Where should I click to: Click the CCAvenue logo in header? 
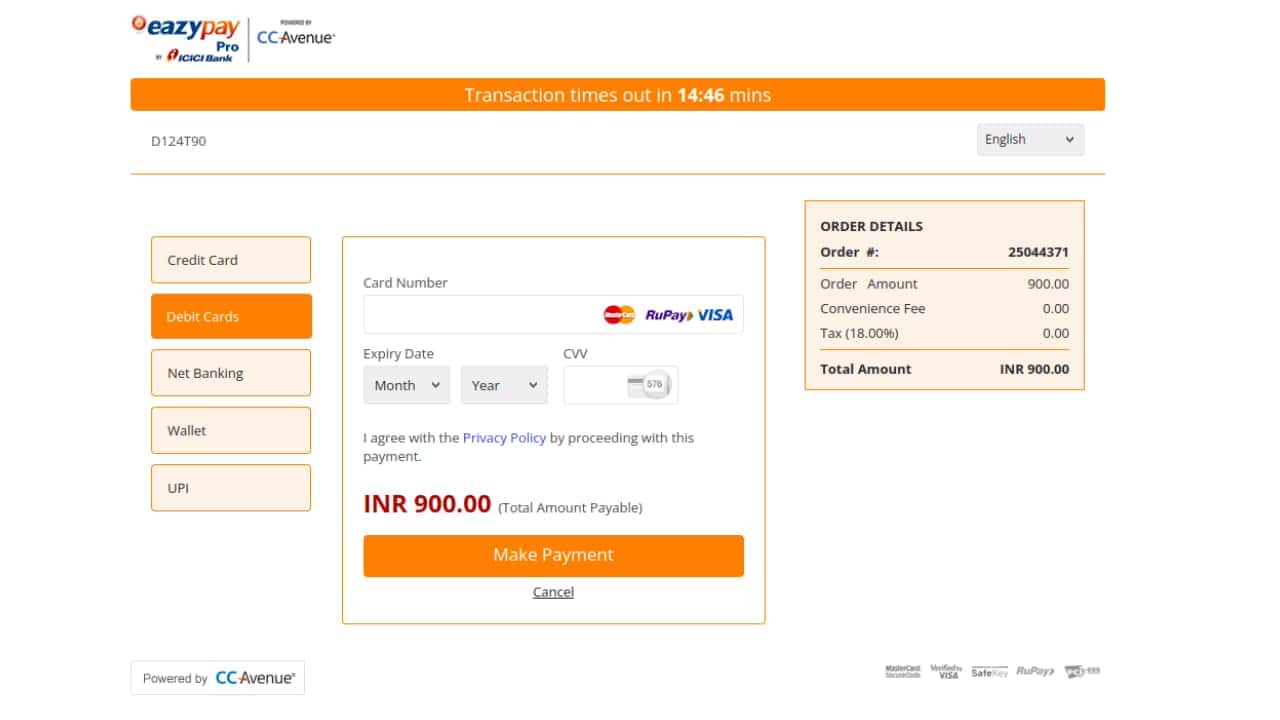(x=296, y=36)
